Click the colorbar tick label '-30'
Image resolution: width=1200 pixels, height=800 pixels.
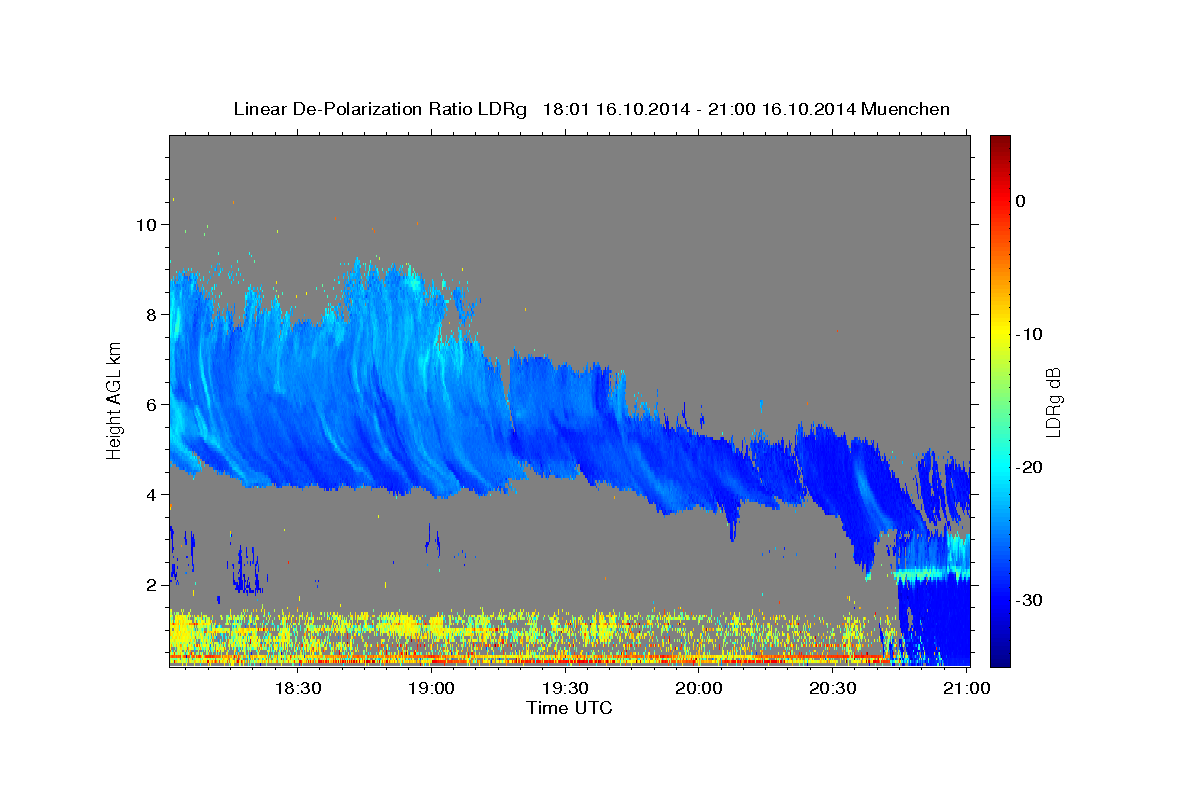point(1029,600)
